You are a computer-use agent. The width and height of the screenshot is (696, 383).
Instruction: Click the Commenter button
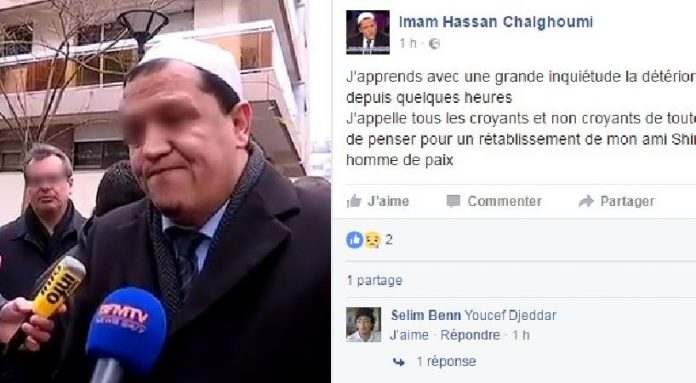click(494, 201)
